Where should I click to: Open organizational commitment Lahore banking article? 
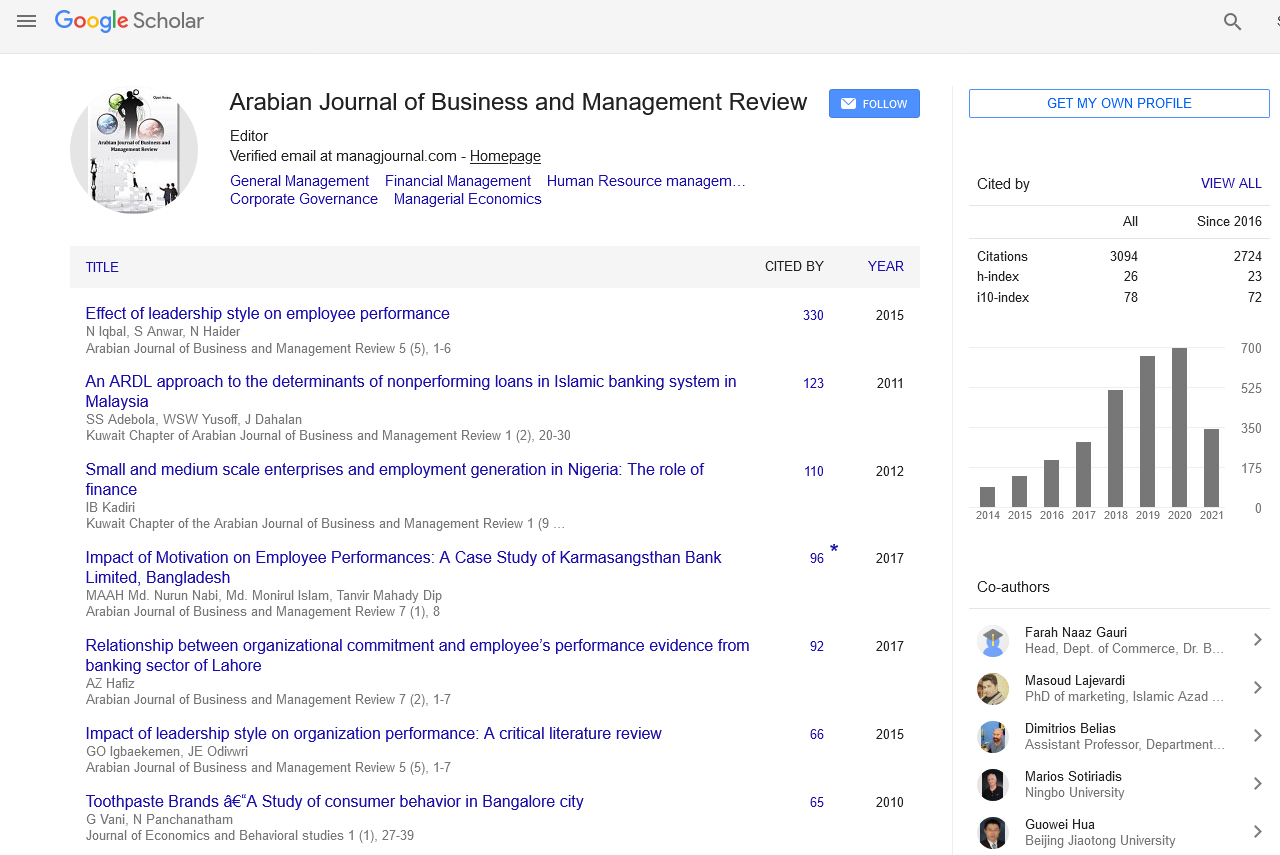(417, 656)
